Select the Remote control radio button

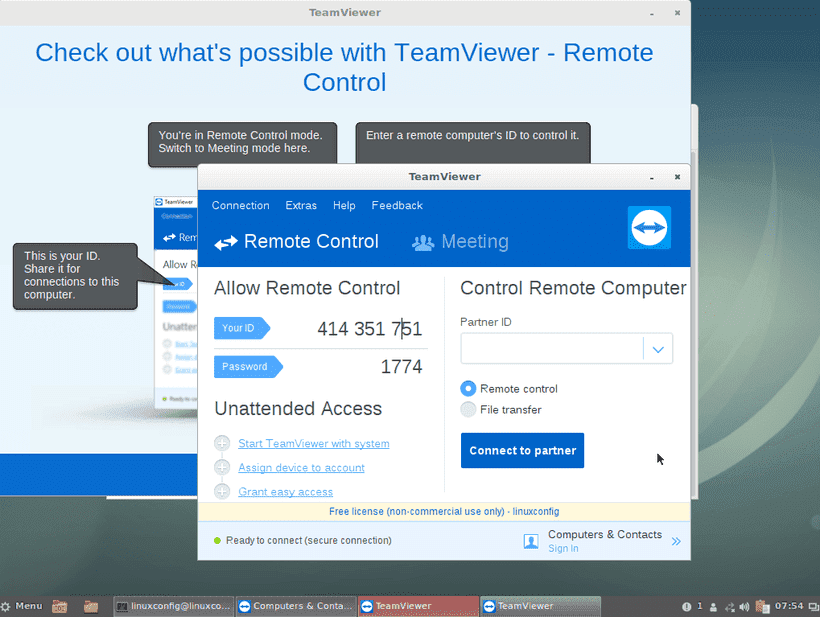[468, 389]
